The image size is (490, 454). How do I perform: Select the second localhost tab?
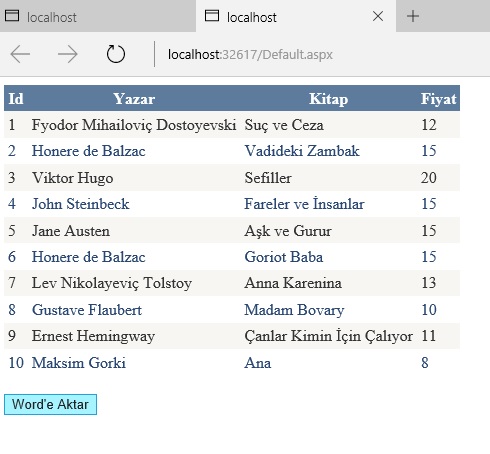click(296, 16)
